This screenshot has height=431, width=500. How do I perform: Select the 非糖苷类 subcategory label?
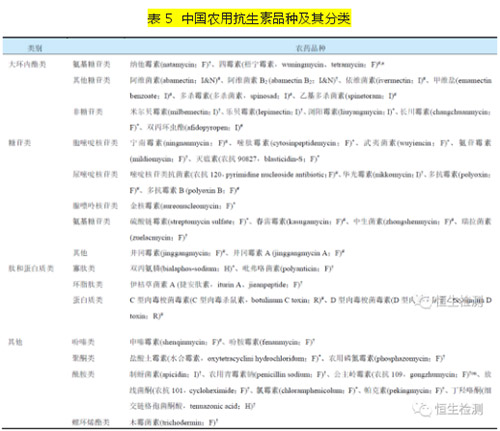88,112
